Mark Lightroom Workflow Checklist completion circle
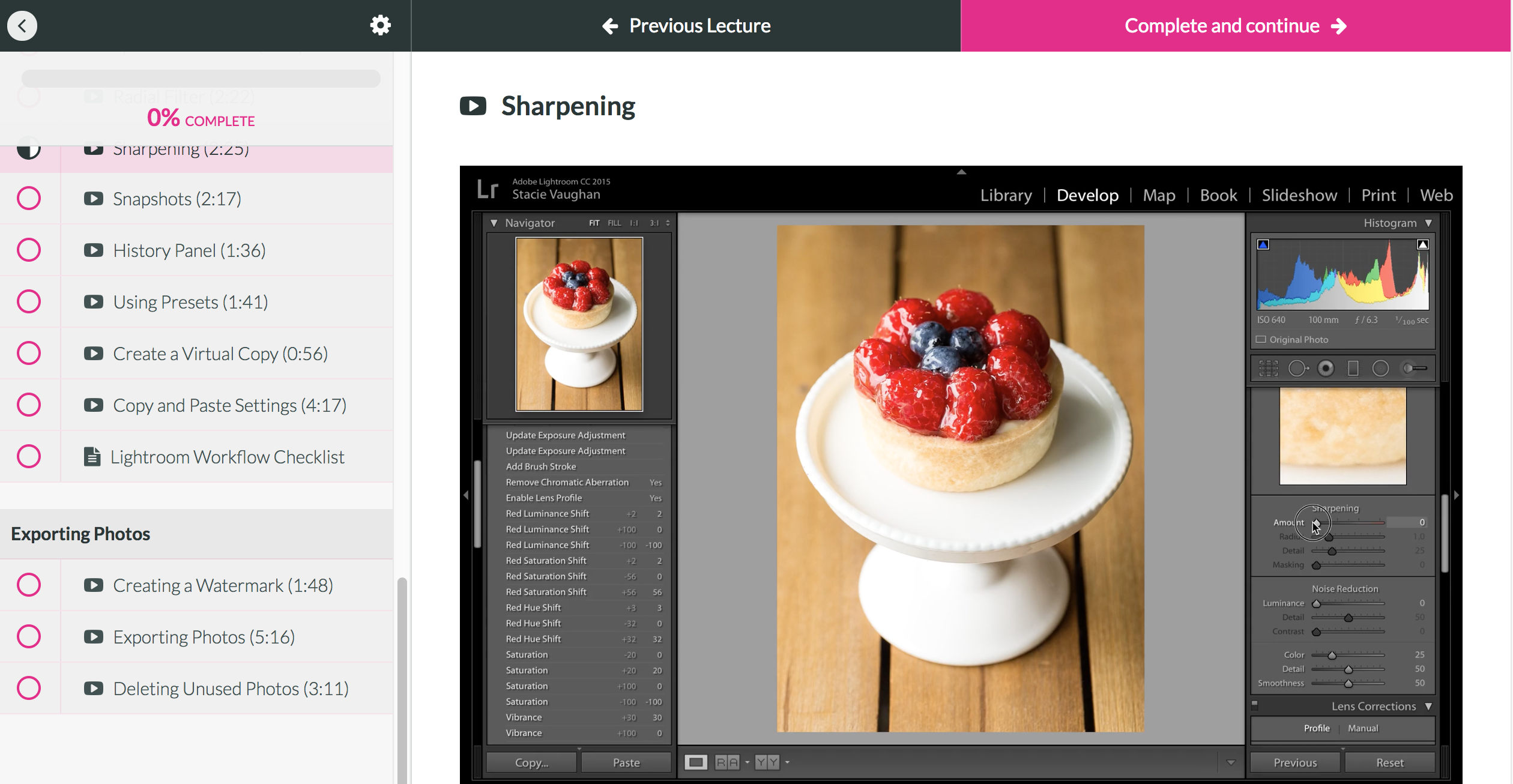 (x=29, y=456)
